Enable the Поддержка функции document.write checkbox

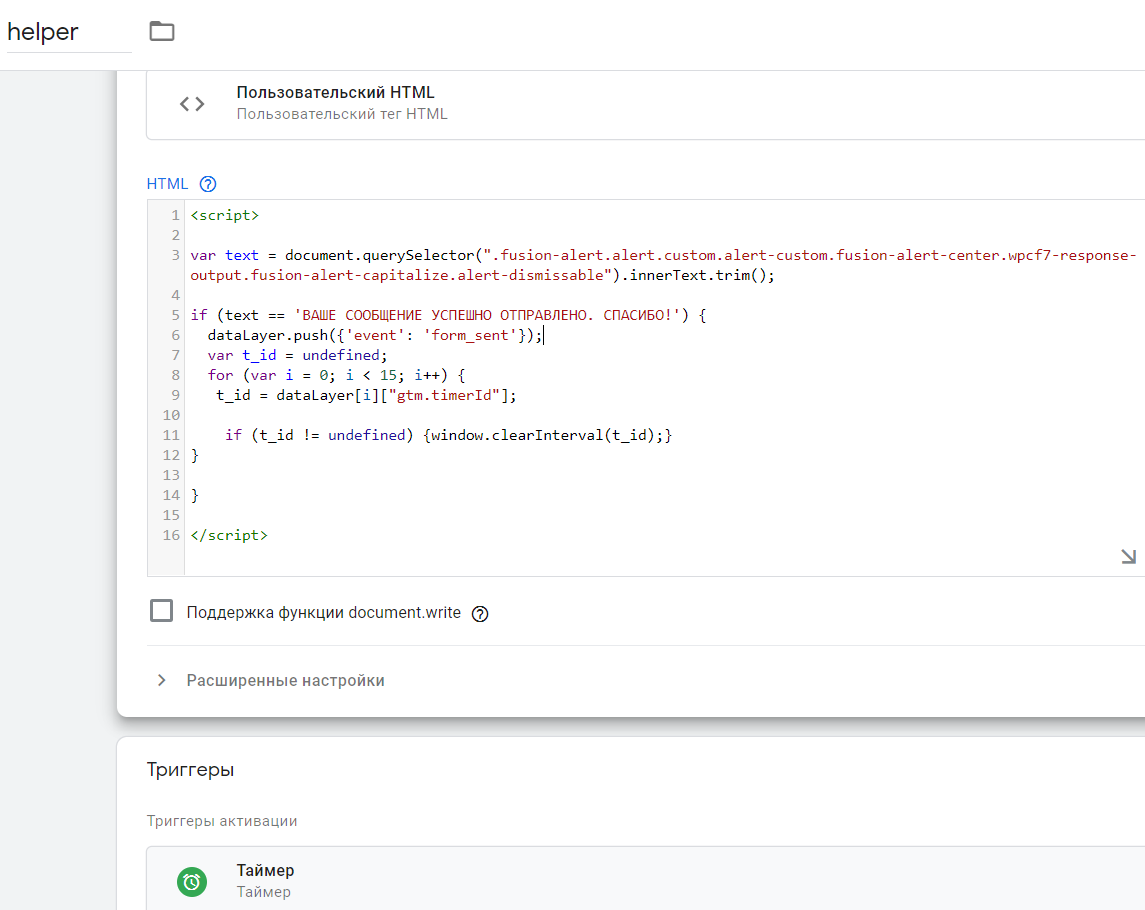[x=161, y=611]
